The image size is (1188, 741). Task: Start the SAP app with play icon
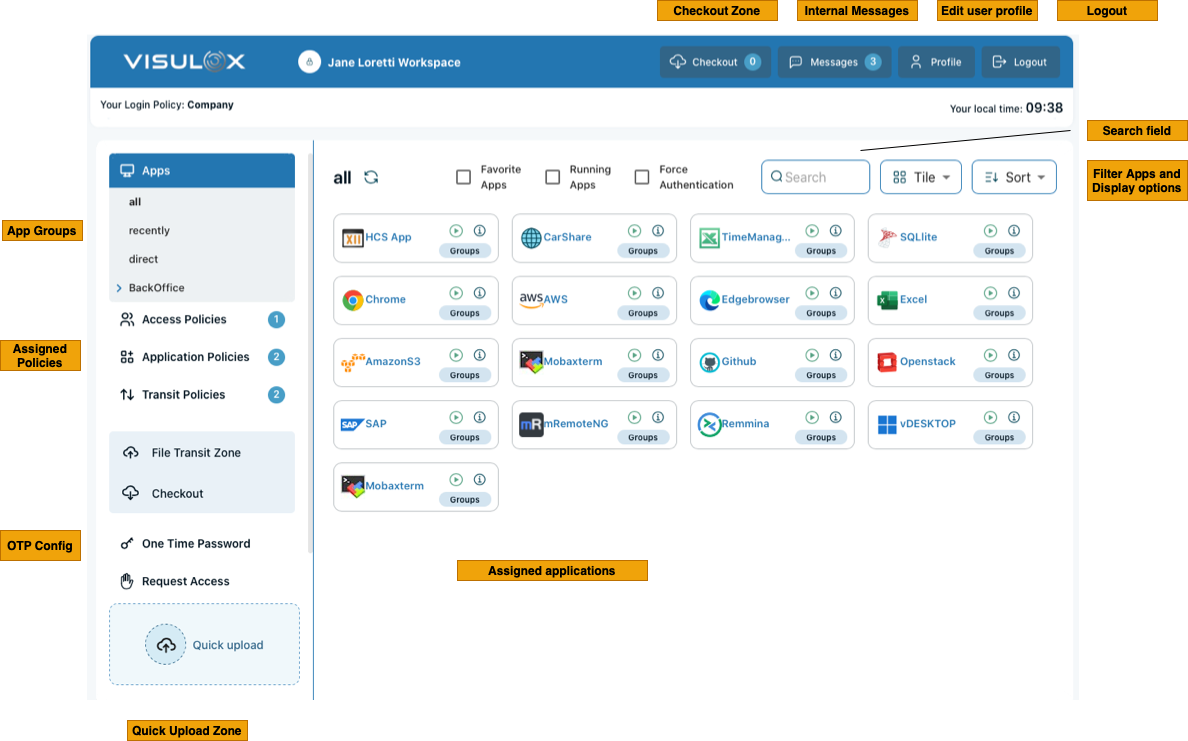click(x=456, y=417)
